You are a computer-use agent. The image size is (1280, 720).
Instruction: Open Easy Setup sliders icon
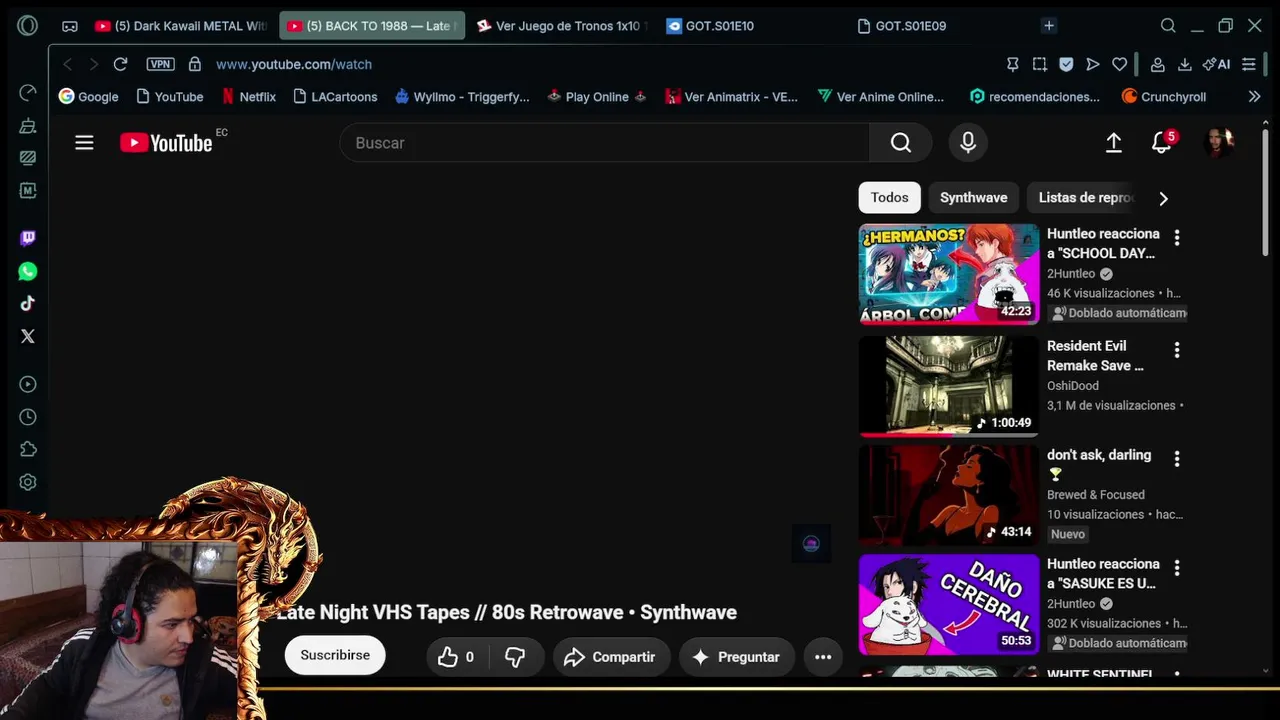tap(1249, 64)
